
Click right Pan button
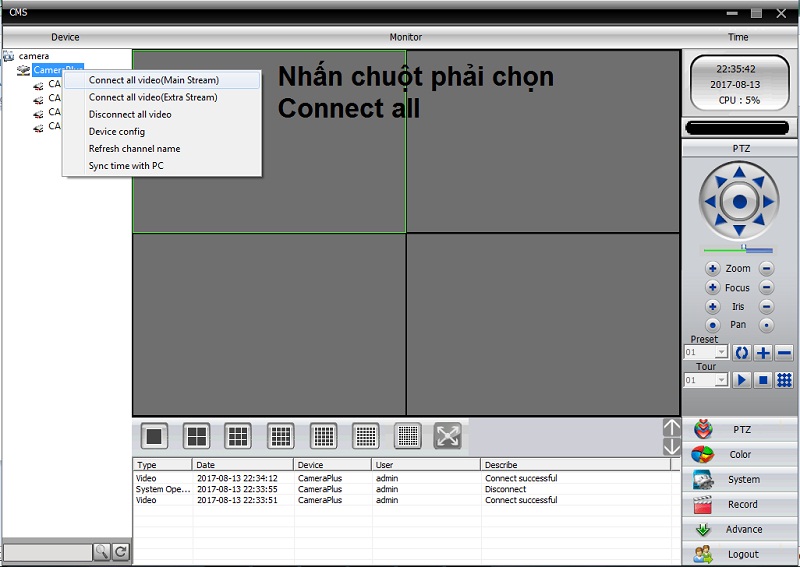pos(766,325)
